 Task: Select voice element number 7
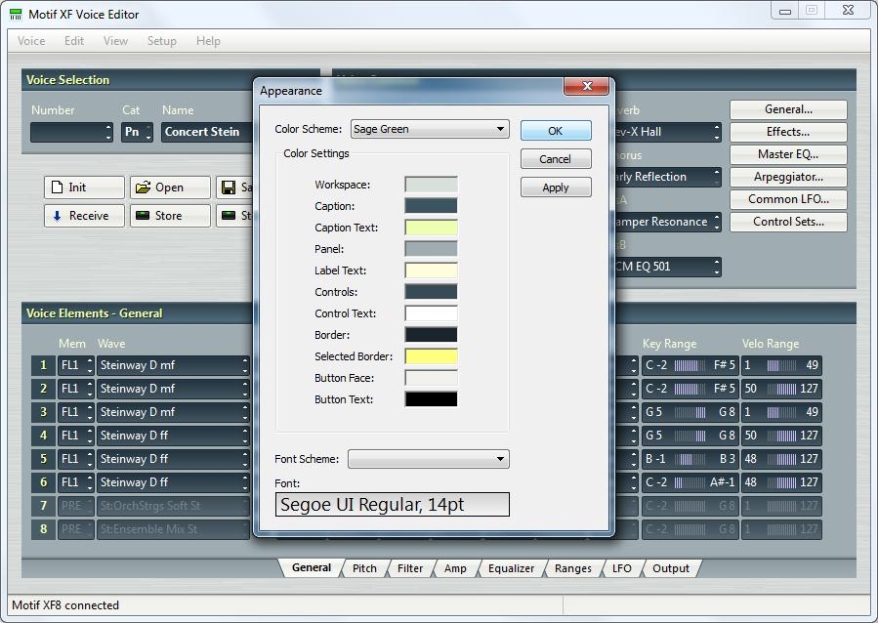43,506
